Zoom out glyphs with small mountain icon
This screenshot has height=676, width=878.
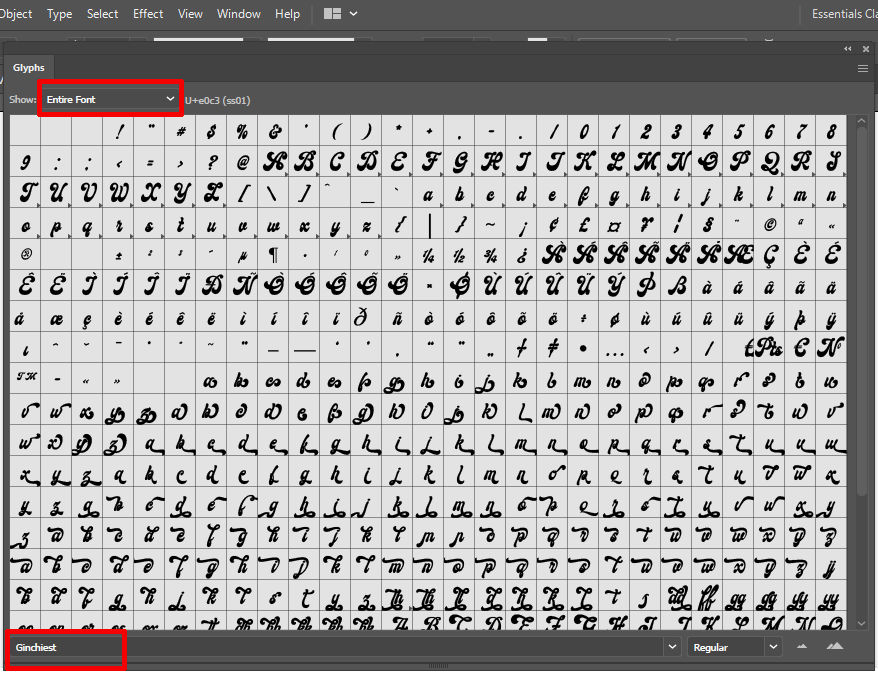[x=802, y=646]
